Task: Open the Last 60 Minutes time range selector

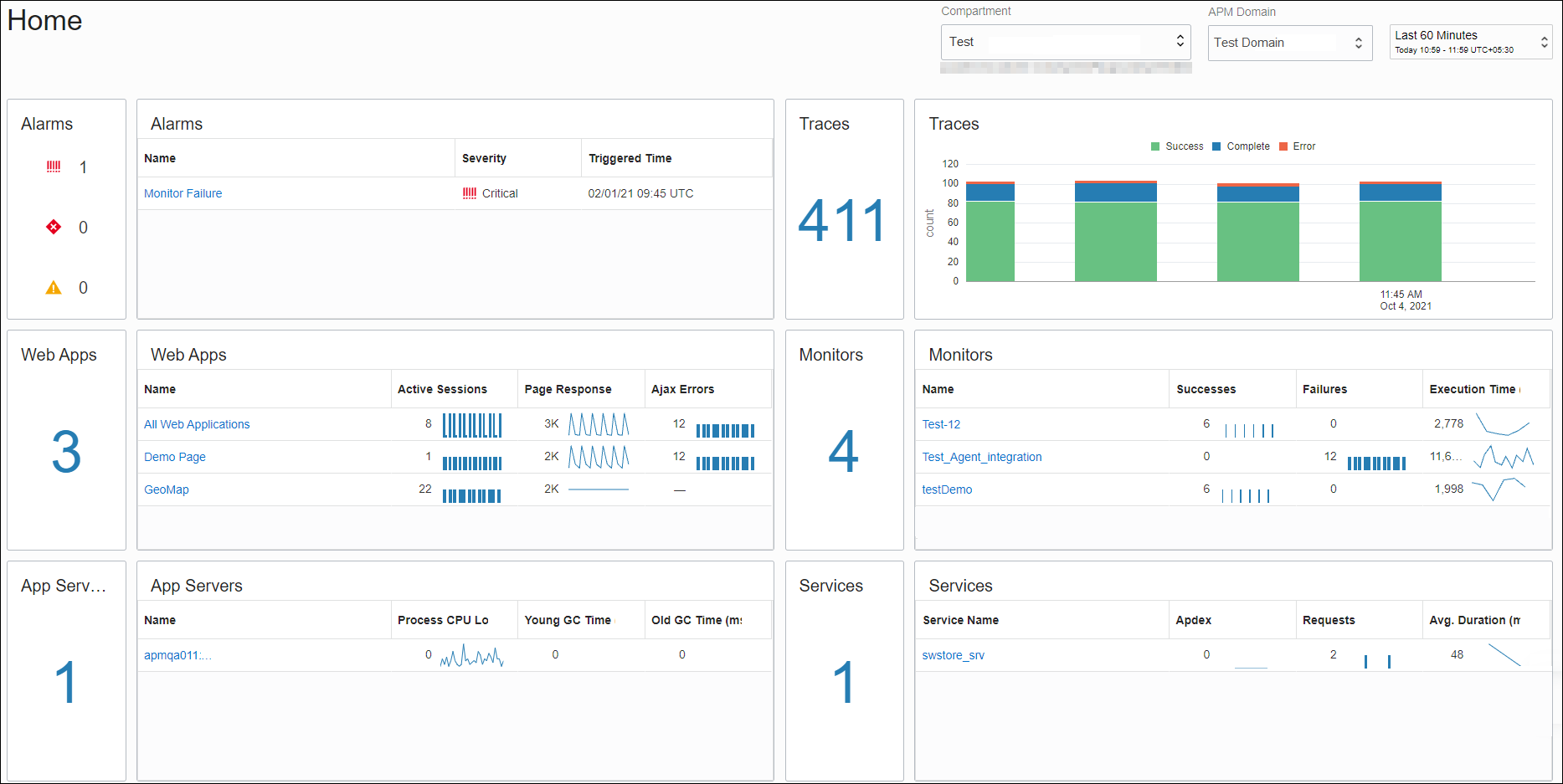Action: (x=1545, y=41)
